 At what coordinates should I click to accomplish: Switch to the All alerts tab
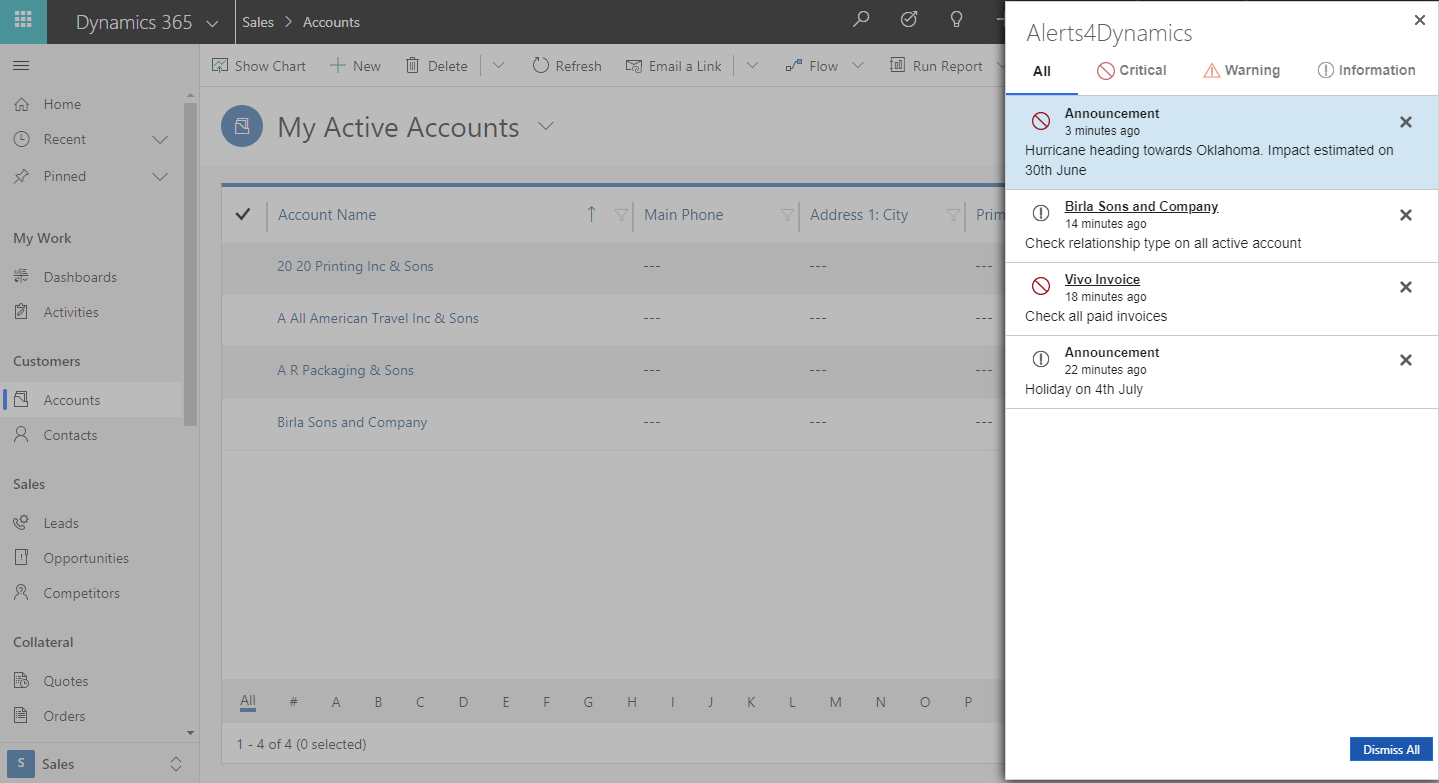pos(1042,71)
